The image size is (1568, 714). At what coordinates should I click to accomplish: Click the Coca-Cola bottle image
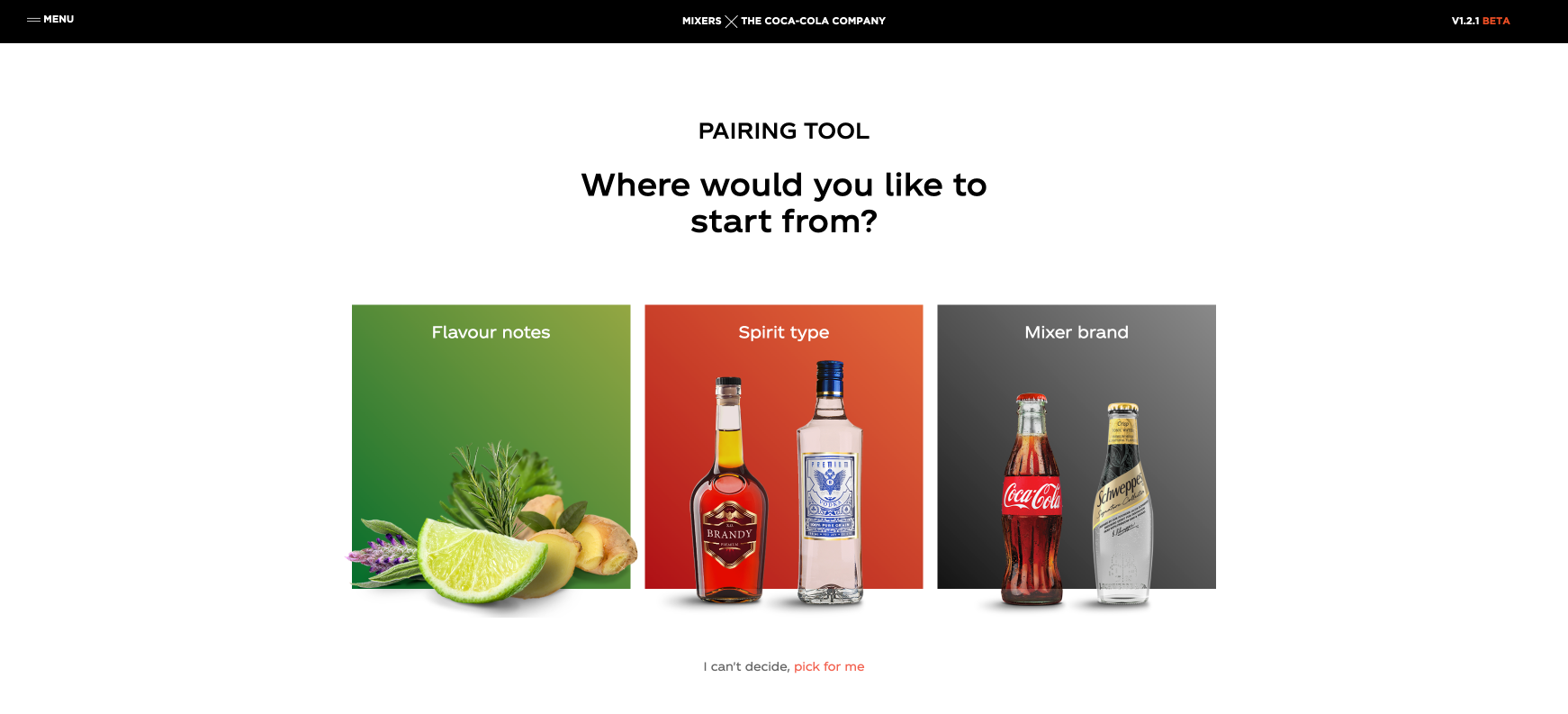[1032, 499]
